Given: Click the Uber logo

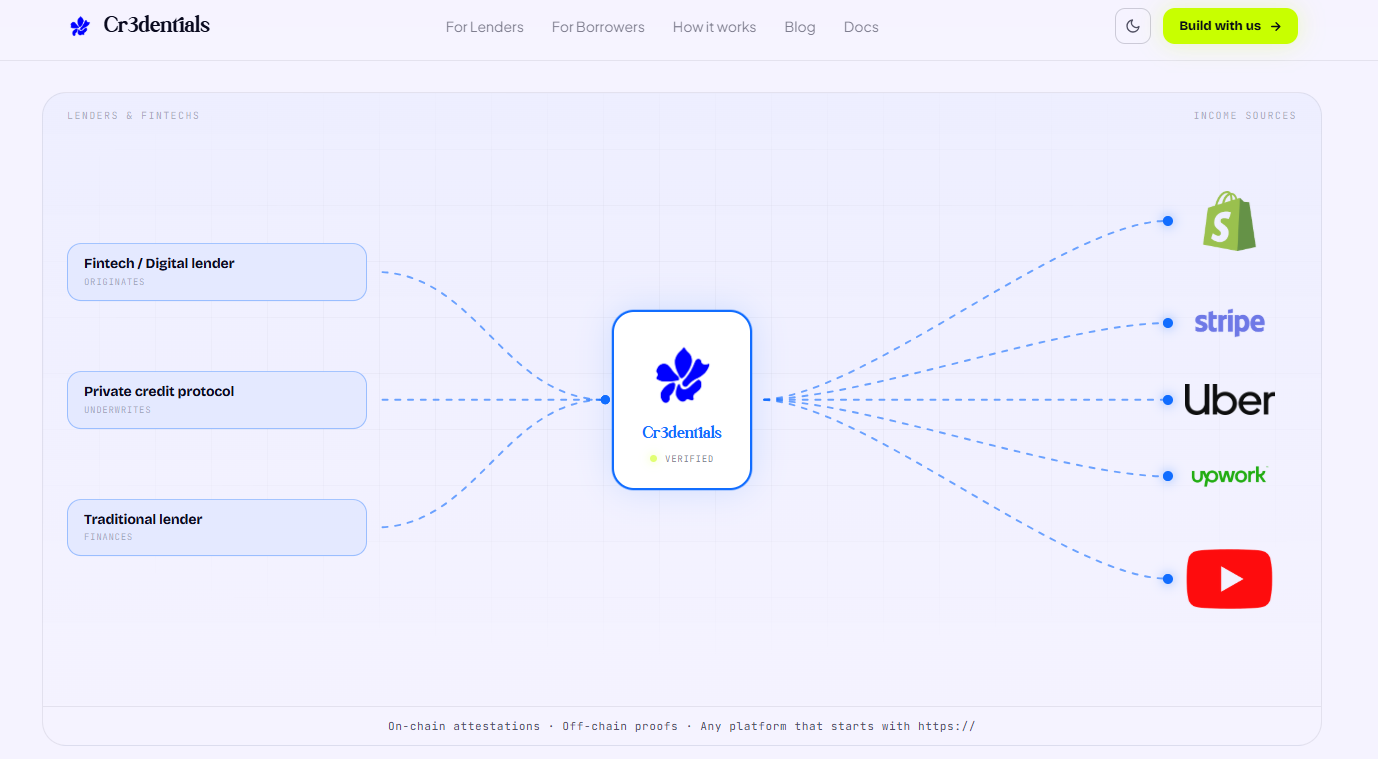Looking at the screenshot, I should [x=1229, y=400].
